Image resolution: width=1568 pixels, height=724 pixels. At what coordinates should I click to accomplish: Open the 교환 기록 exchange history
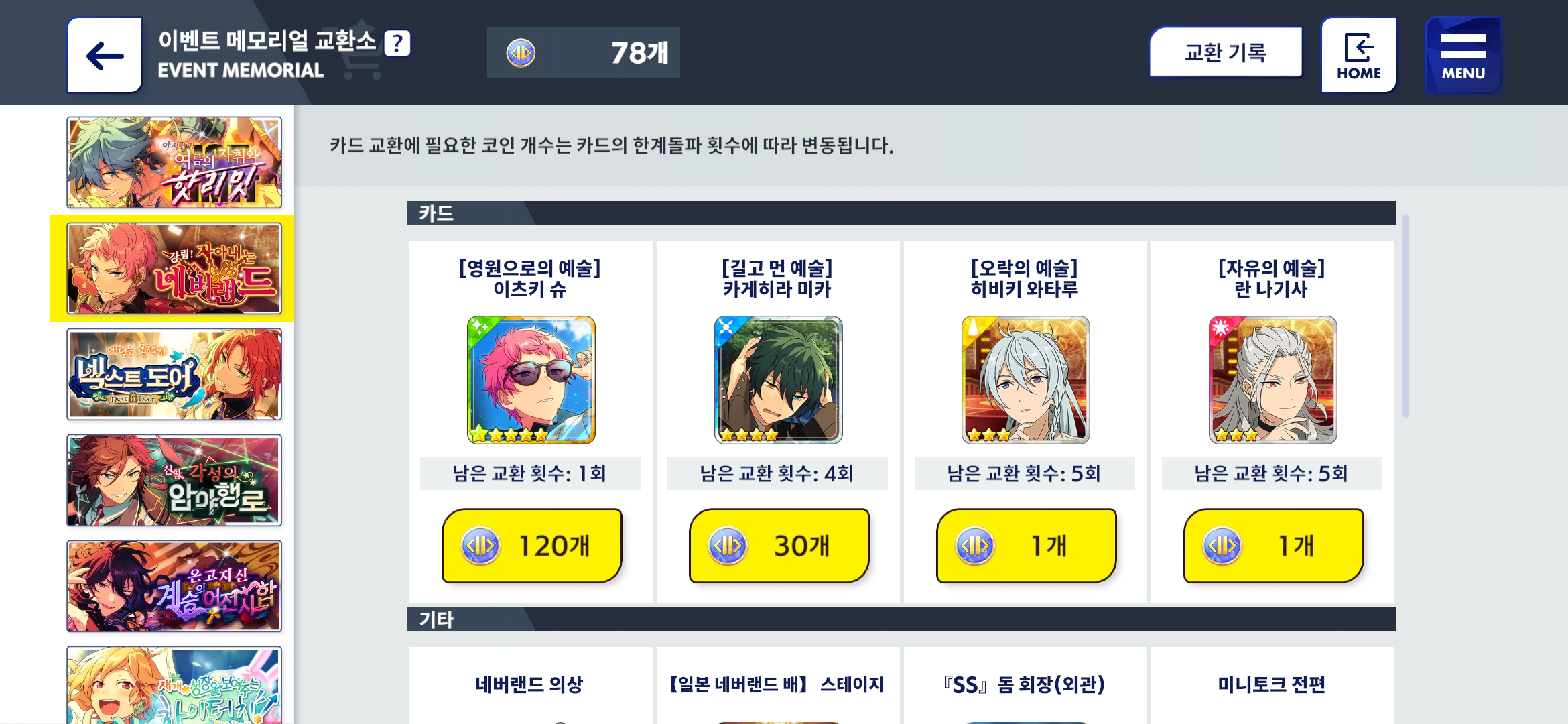point(1226,52)
